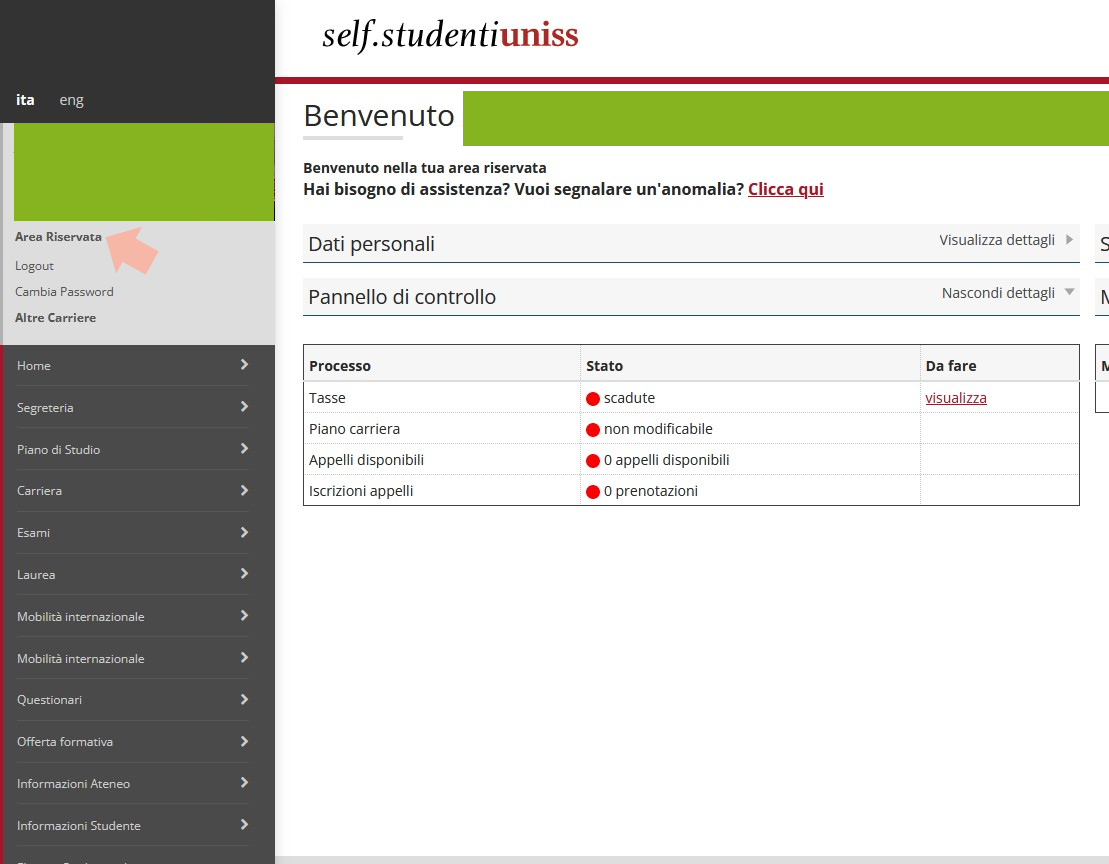1109x864 pixels.
Task: Click the arrow icon beside Segreteria
Action: (245, 407)
